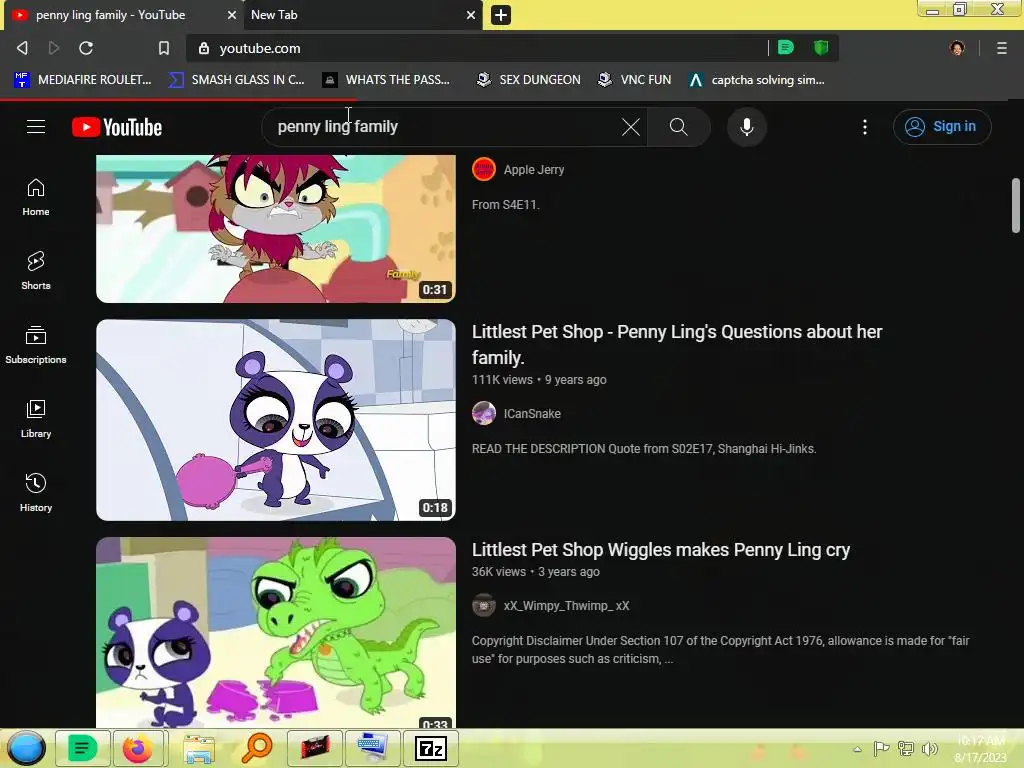
Task: Submit search with magnifier button
Action: tap(679, 127)
